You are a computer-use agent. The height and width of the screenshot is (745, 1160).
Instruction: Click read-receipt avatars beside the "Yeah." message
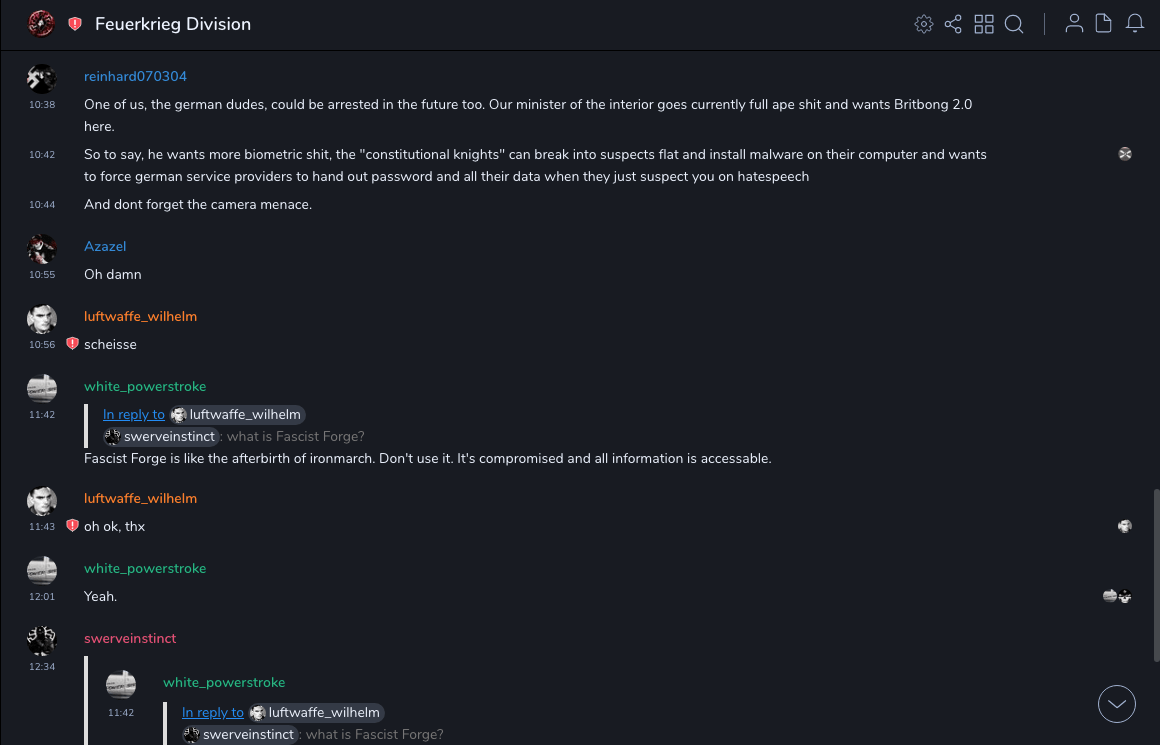(1117, 596)
